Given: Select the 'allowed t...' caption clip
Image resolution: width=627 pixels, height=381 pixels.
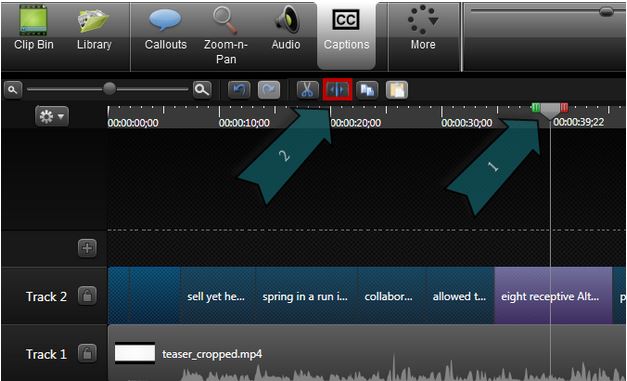Looking at the screenshot, I should point(461,296).
